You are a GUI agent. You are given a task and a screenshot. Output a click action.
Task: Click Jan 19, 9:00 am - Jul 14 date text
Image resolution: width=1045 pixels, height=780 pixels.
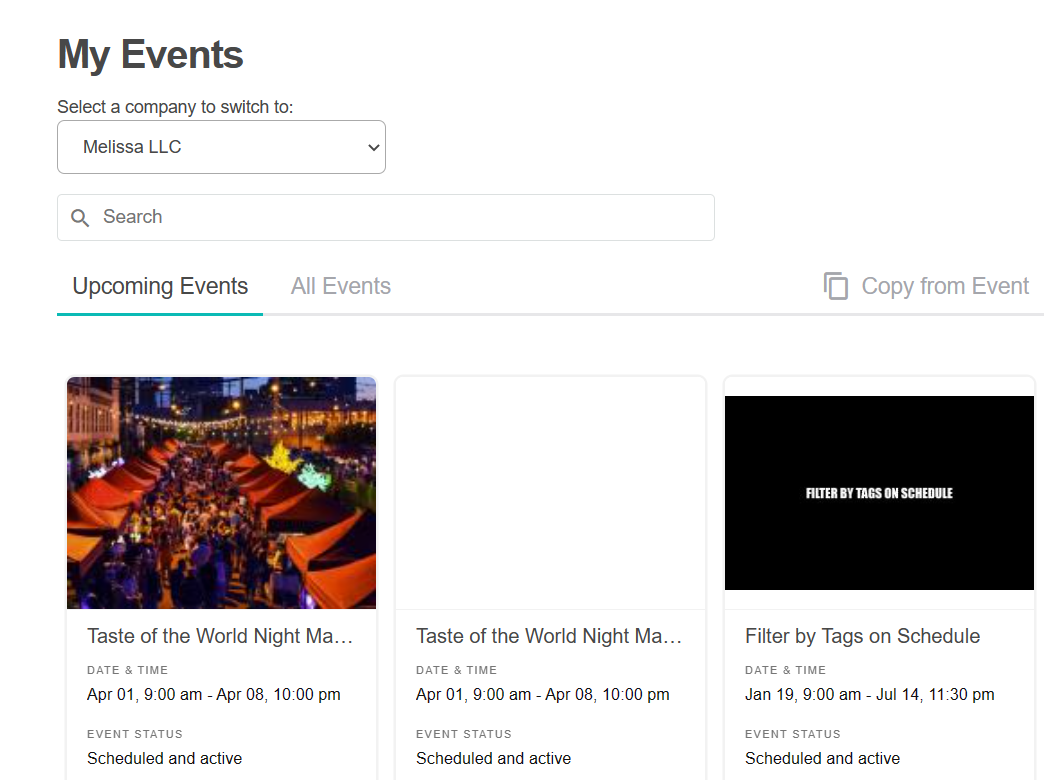870,695
